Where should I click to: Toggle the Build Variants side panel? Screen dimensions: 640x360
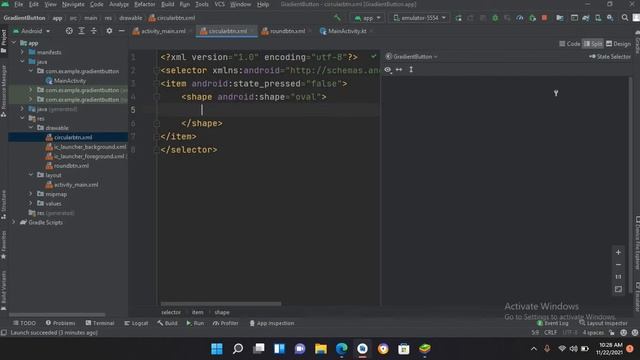point(4,290)
